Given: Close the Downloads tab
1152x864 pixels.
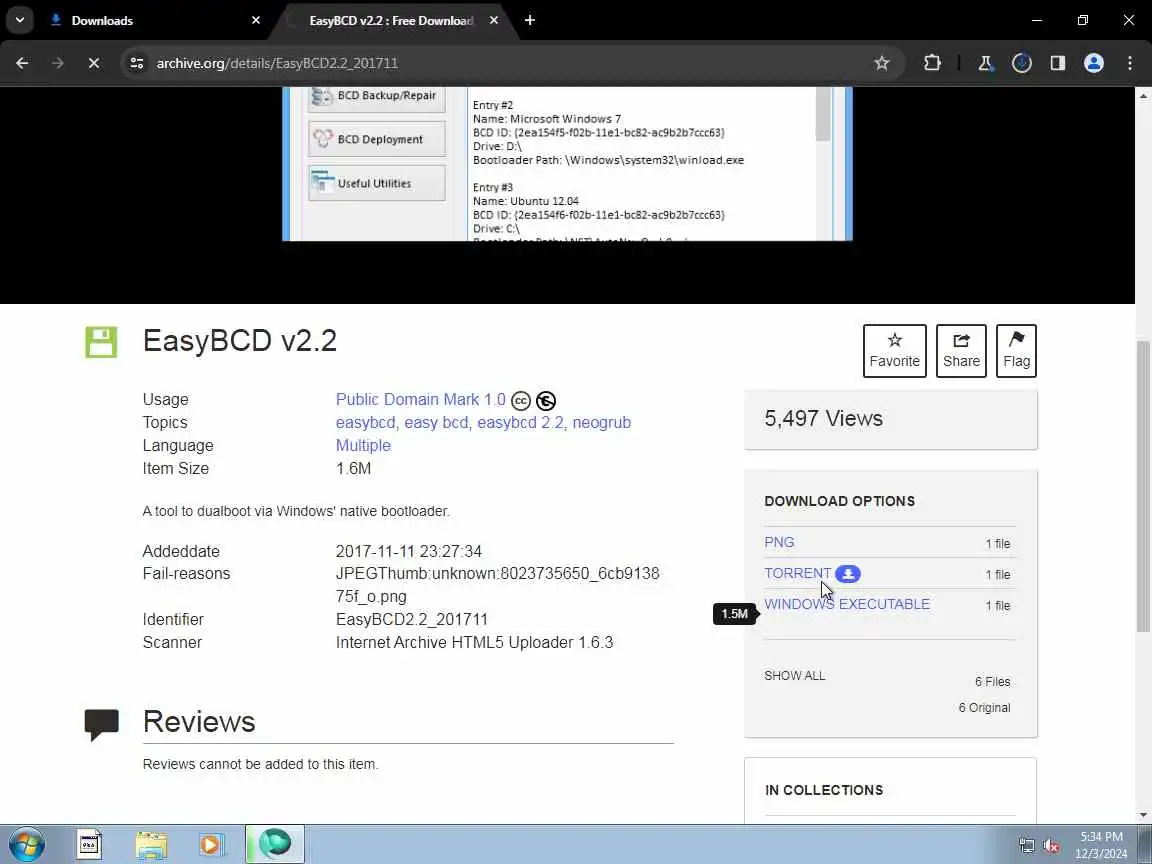Looking at the screenshot, I should (256, 21).
